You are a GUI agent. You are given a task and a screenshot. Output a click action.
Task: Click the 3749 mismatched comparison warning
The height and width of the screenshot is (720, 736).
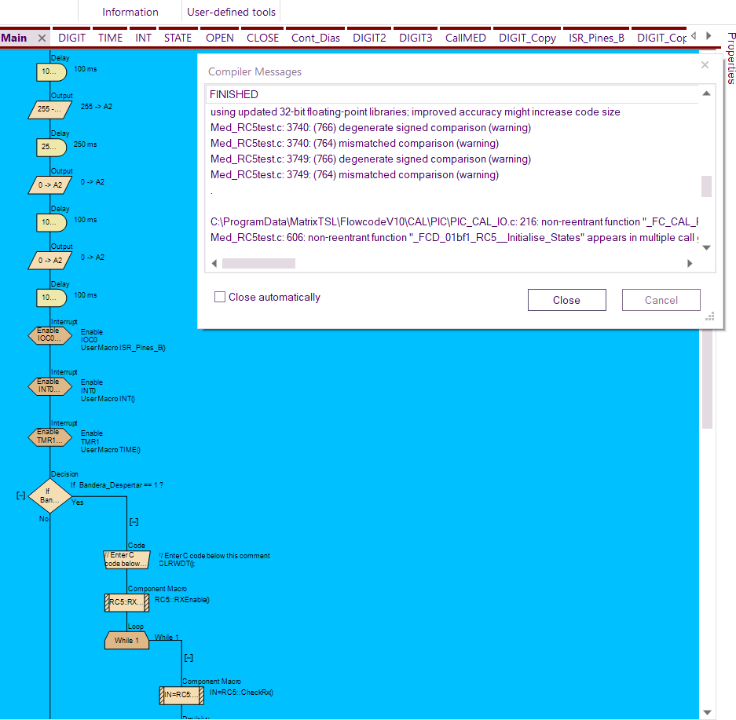(x=354, y=175)
